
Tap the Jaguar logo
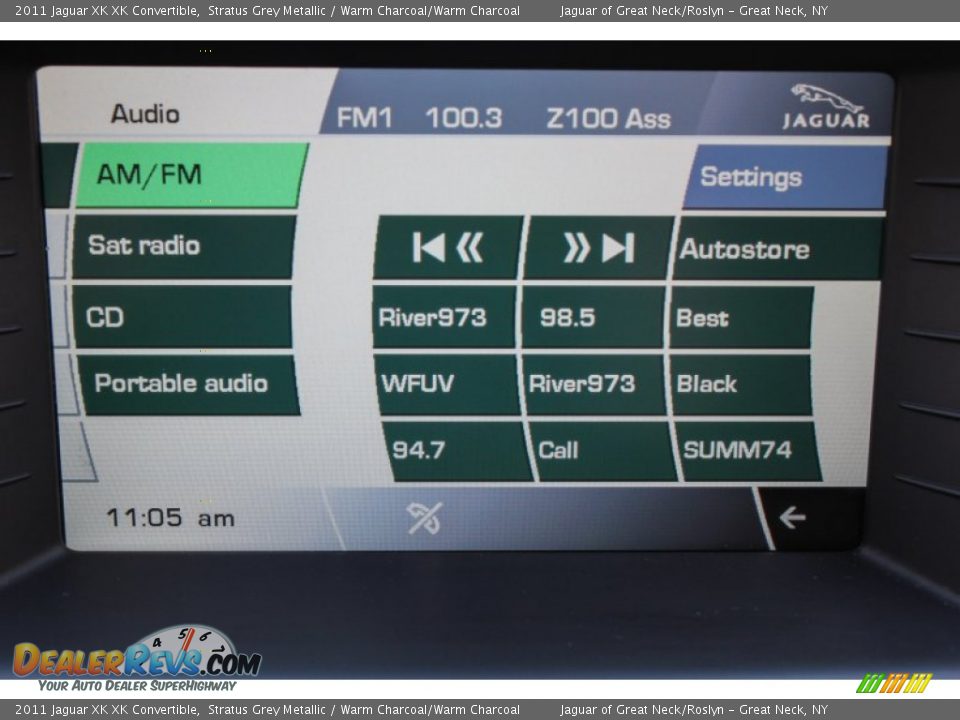[x=825, y=107]
